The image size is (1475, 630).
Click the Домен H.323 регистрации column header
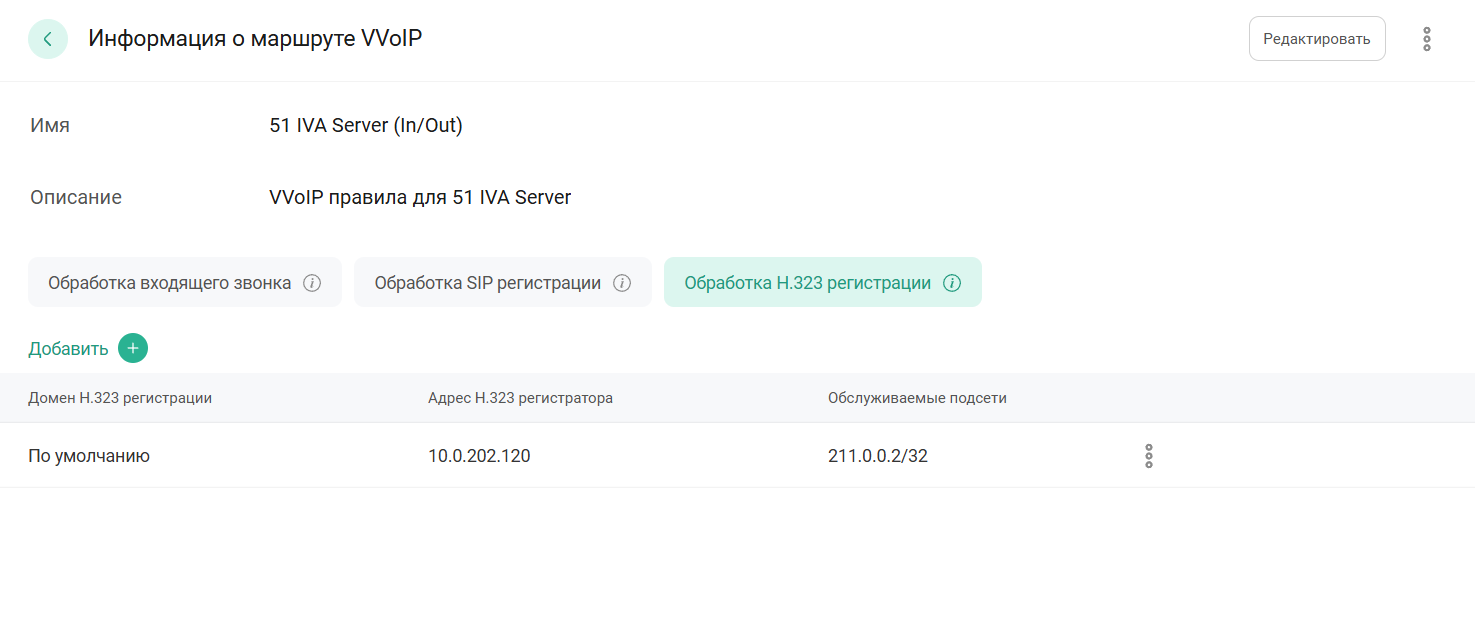click(120, 398)
